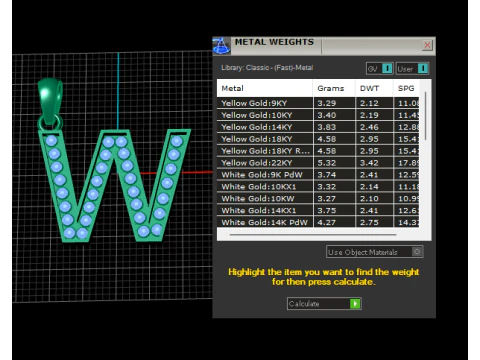Select the White Gold:10KW row

[318, 199]
